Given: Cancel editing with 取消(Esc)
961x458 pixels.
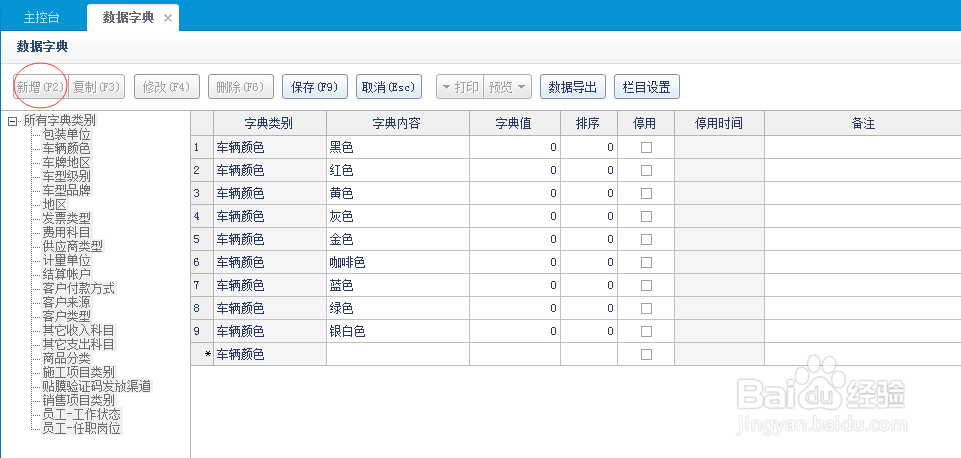Looking at the screenshot, I should pos(389,87).
